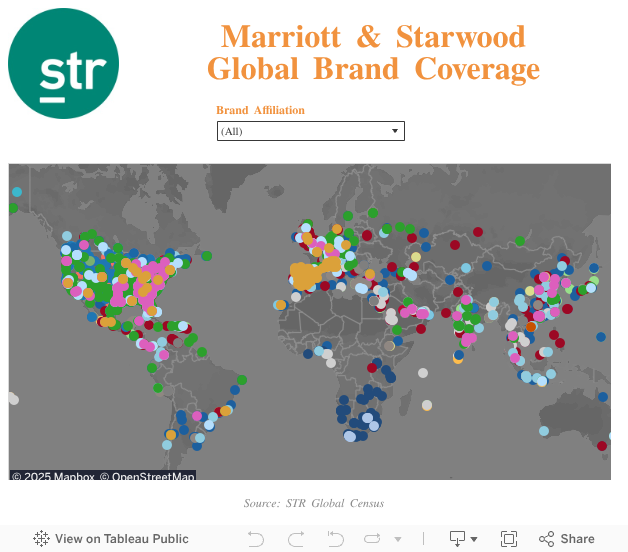Enter full screen mode
This screenshot has width=628, height=552.
point(509,539)
